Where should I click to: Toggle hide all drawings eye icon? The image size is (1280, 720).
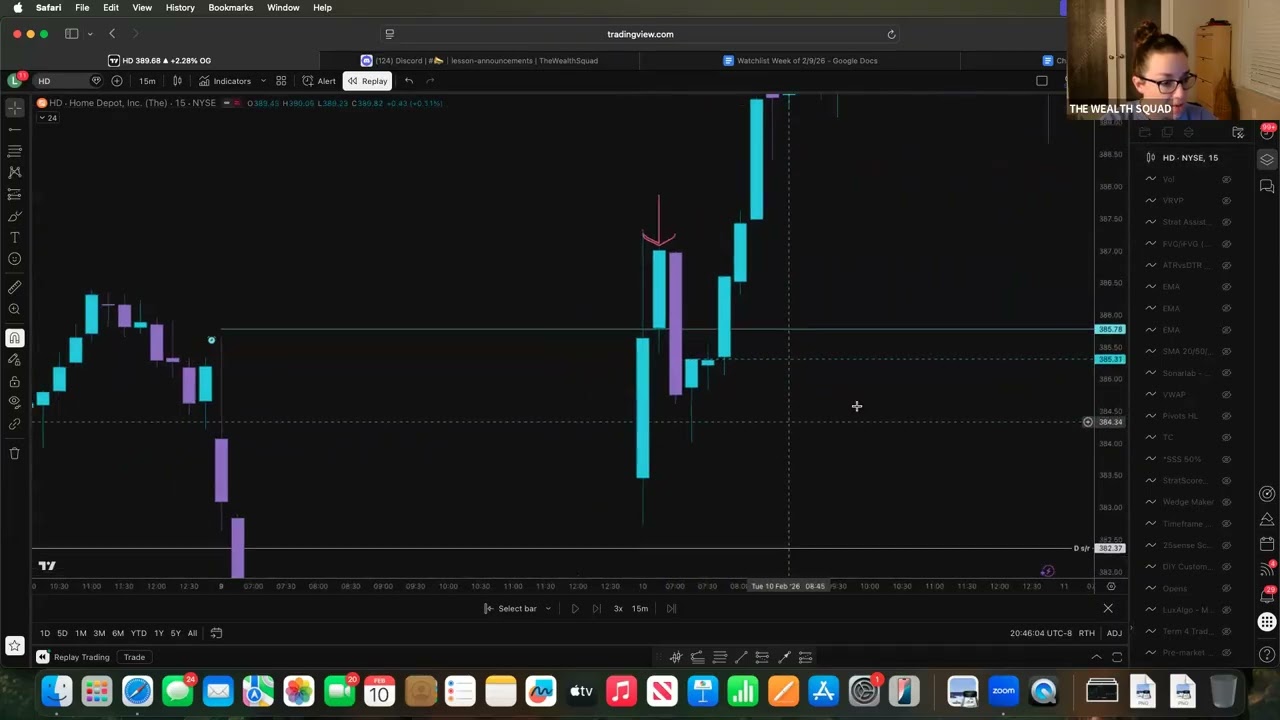click(15, 403)
